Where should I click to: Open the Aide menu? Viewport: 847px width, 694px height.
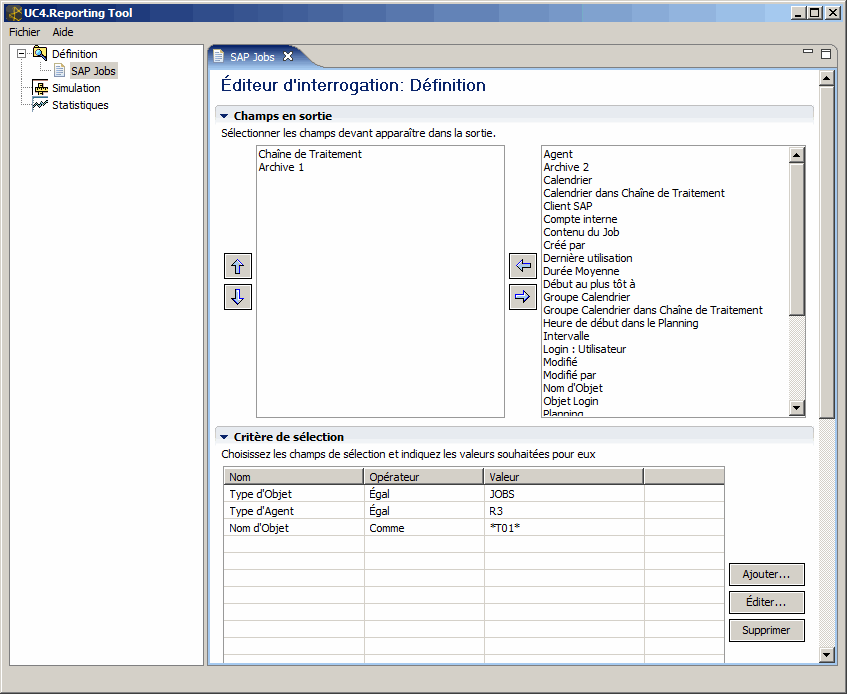click(x=63, y=32)
